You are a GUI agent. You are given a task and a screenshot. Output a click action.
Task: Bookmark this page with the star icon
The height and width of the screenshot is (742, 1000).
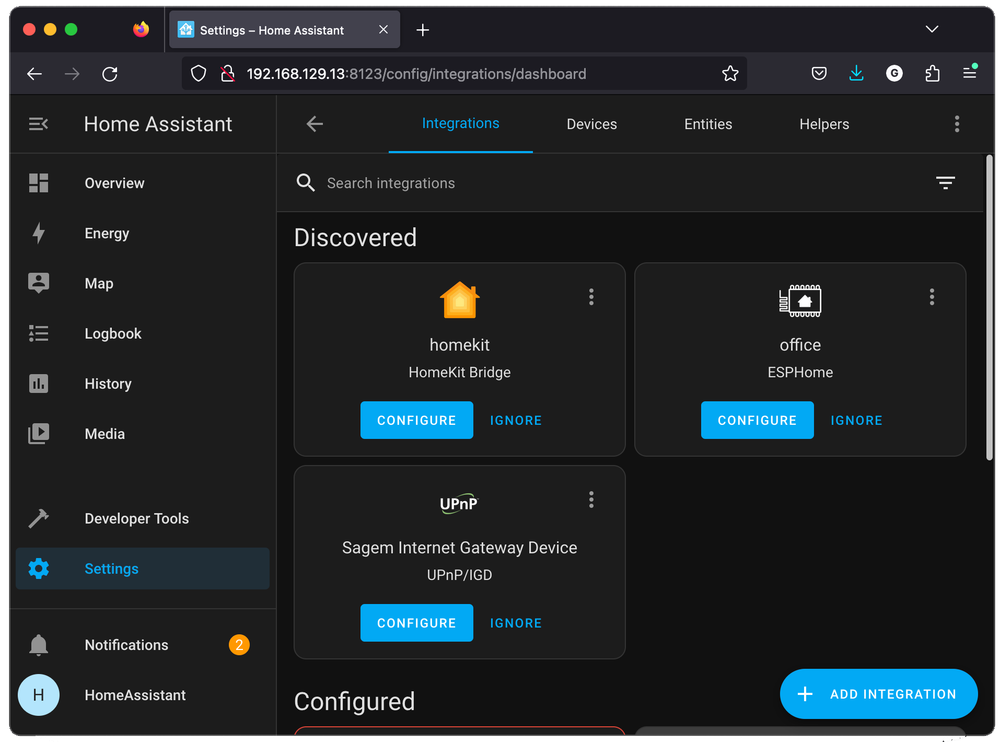[x=730, y=74]
